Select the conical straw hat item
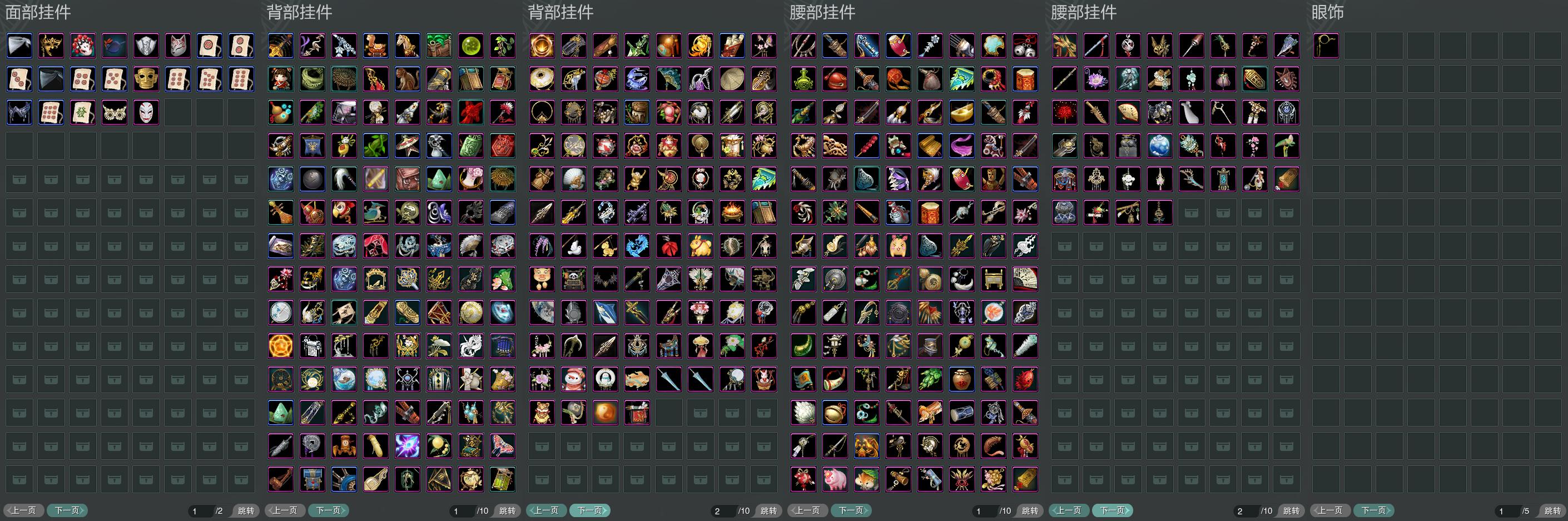Image resolution: width=1568 pixels, height=521 pixels. (x=732, y=79)
